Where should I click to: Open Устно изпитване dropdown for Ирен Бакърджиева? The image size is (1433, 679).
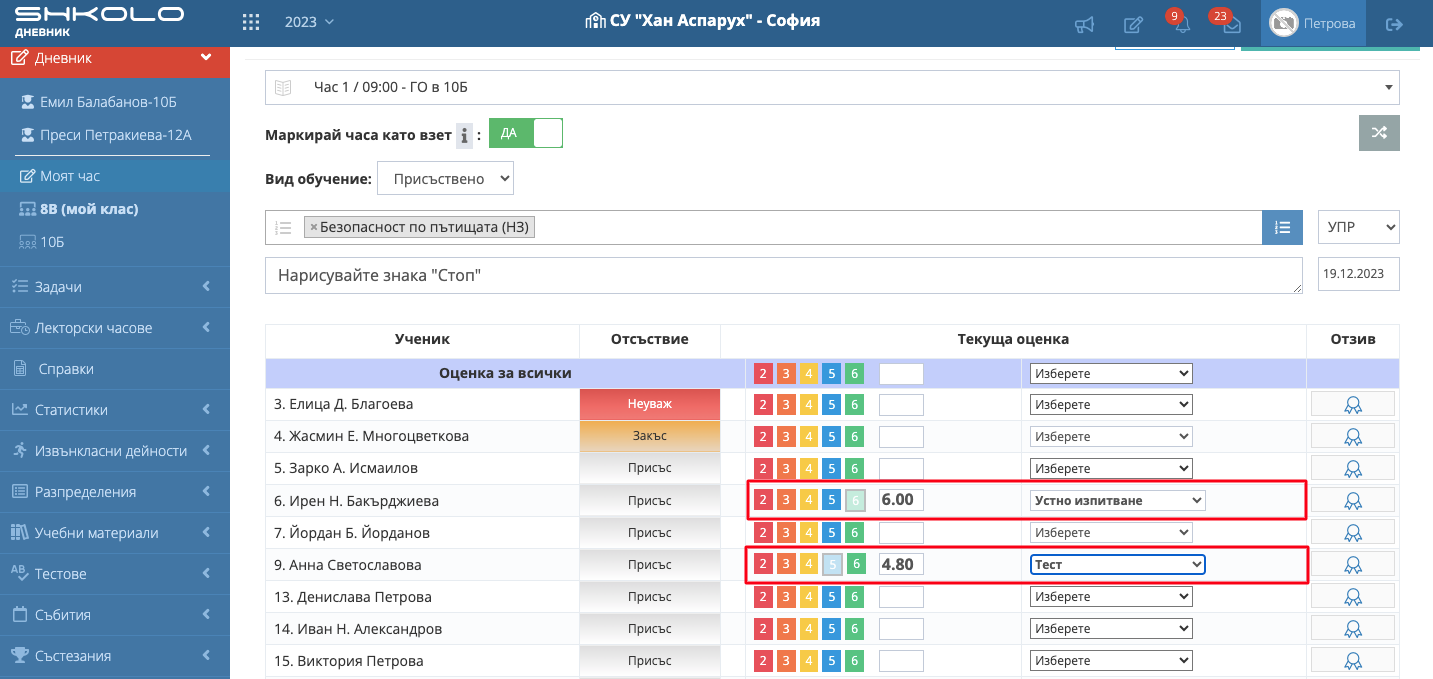(1118, 500)
